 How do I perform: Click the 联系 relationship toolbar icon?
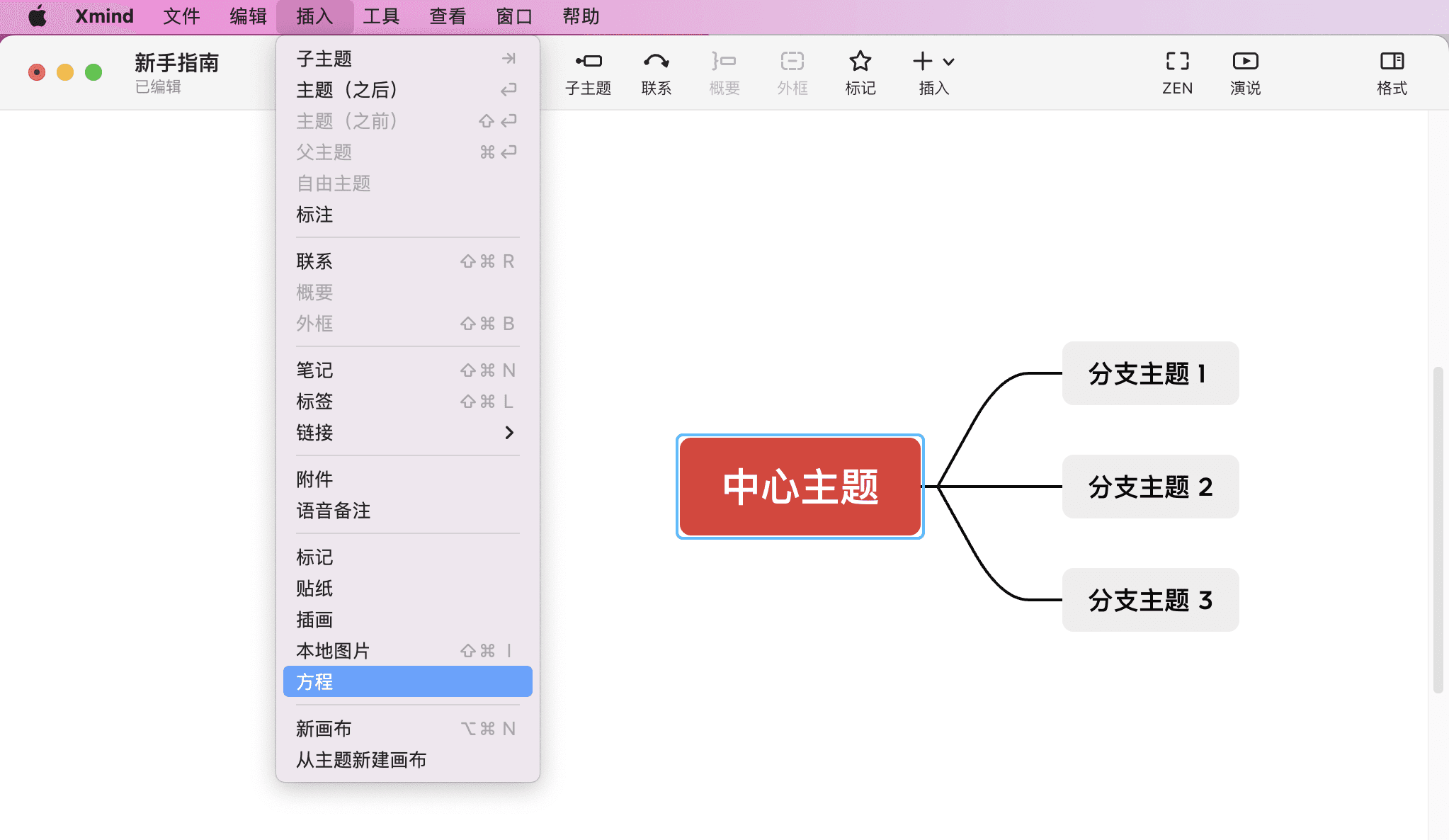[656, 71]
